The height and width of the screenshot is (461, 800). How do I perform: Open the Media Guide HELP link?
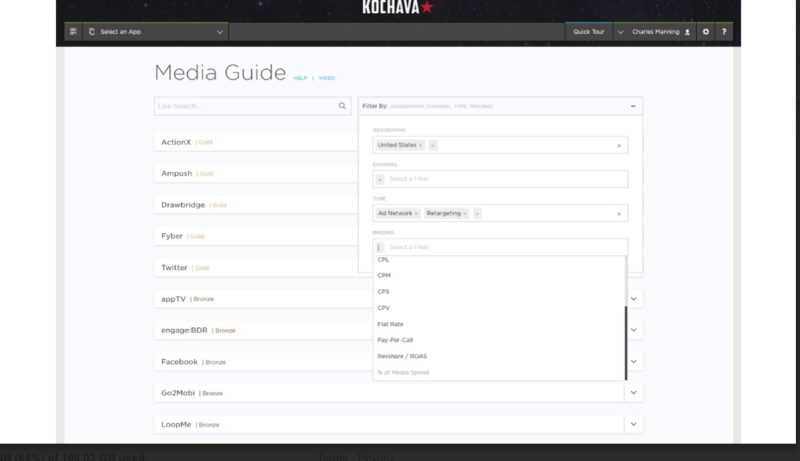300,78
